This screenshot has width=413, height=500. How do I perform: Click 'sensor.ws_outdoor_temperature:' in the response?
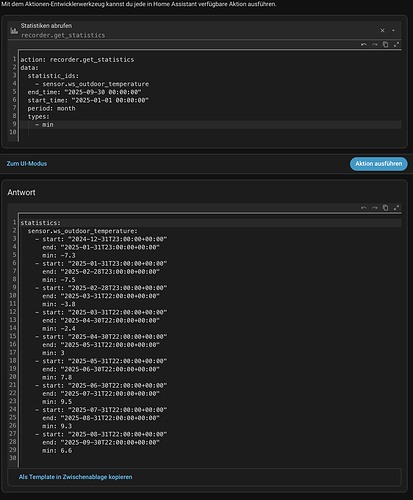(x=83, y=231)
